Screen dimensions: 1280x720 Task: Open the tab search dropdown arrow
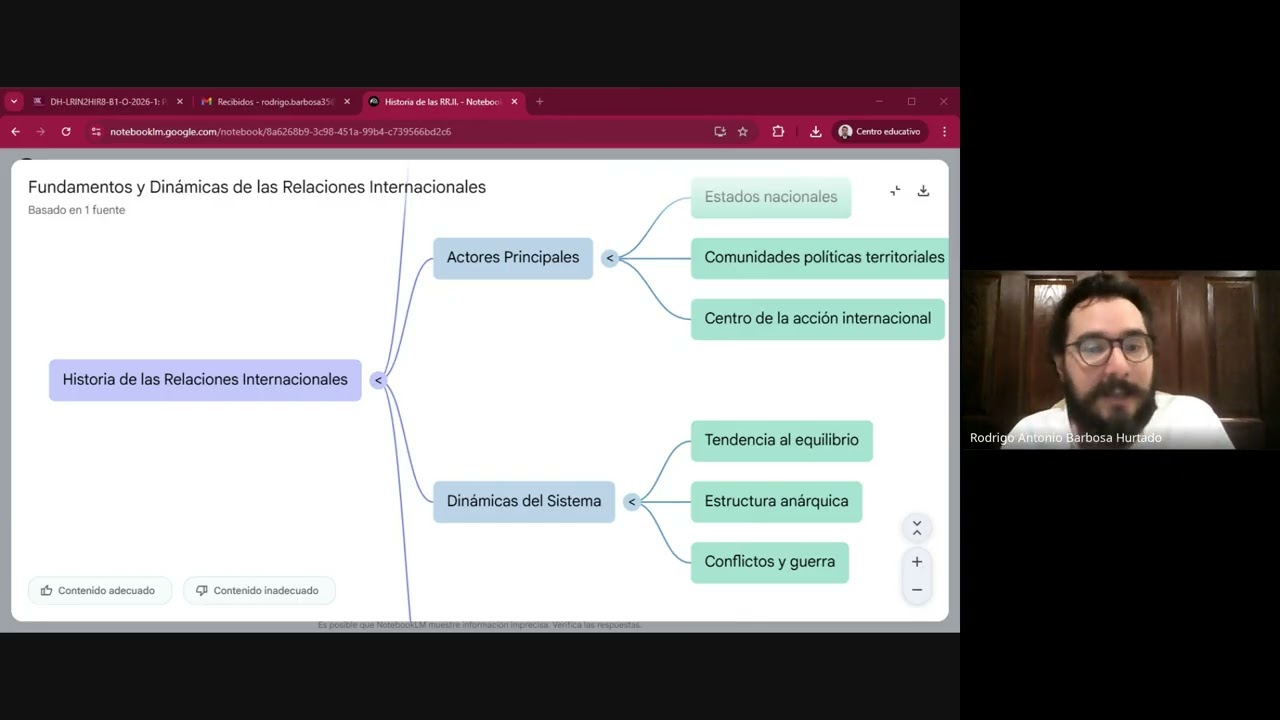point(14,101)
